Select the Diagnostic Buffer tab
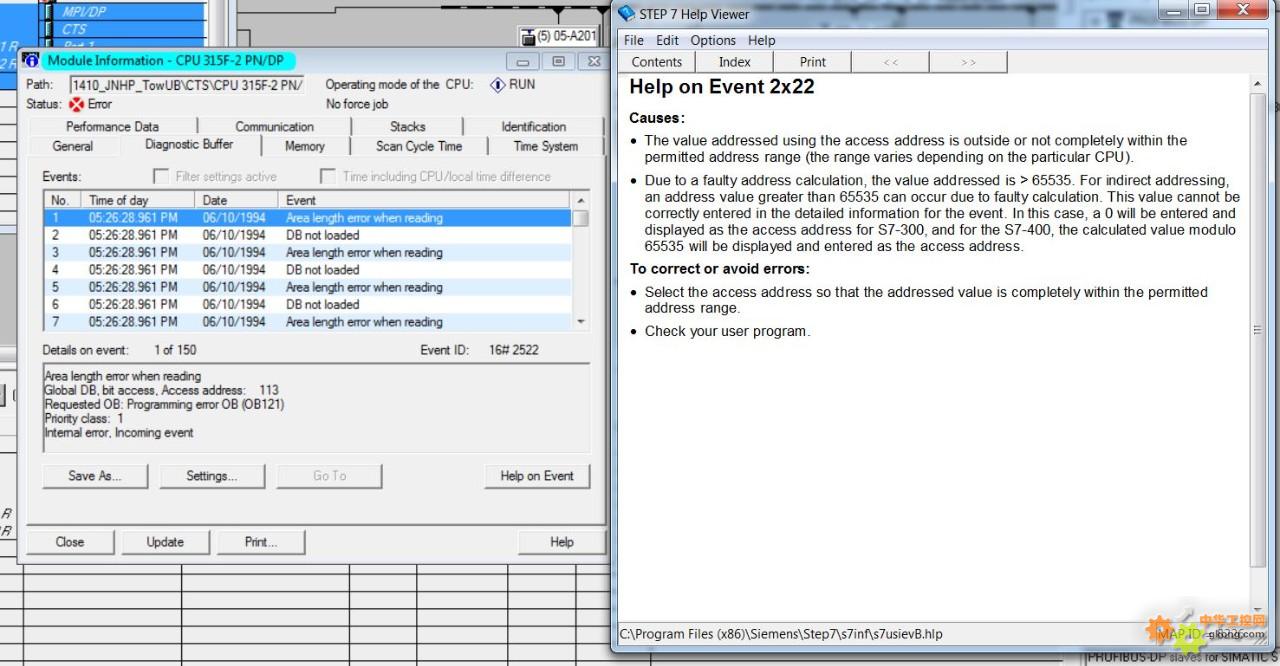1280x666 pixels. [189, 144]
